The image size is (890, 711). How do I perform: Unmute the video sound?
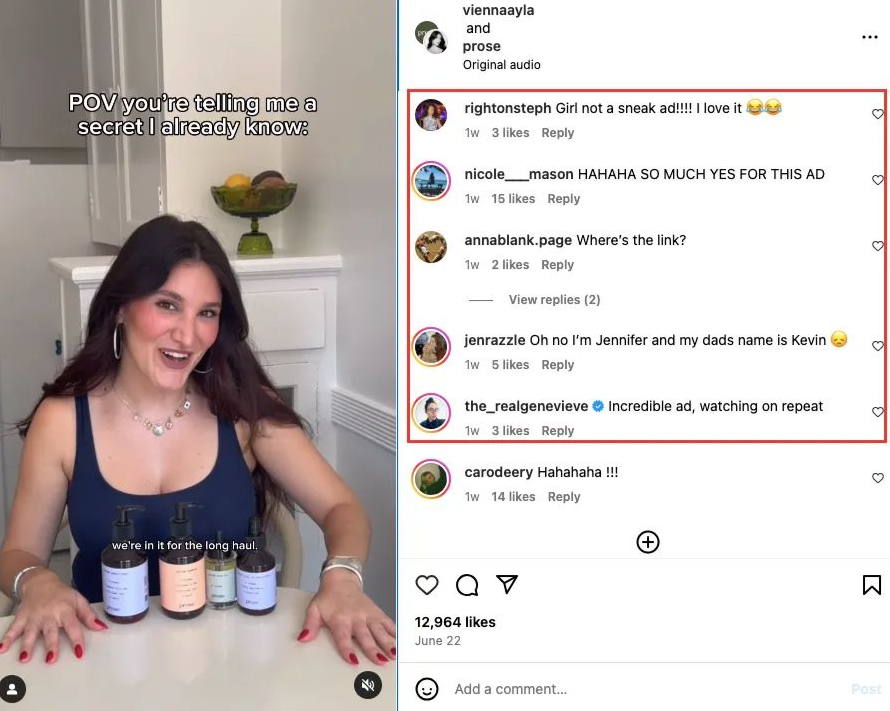click(x=368, y=685)
